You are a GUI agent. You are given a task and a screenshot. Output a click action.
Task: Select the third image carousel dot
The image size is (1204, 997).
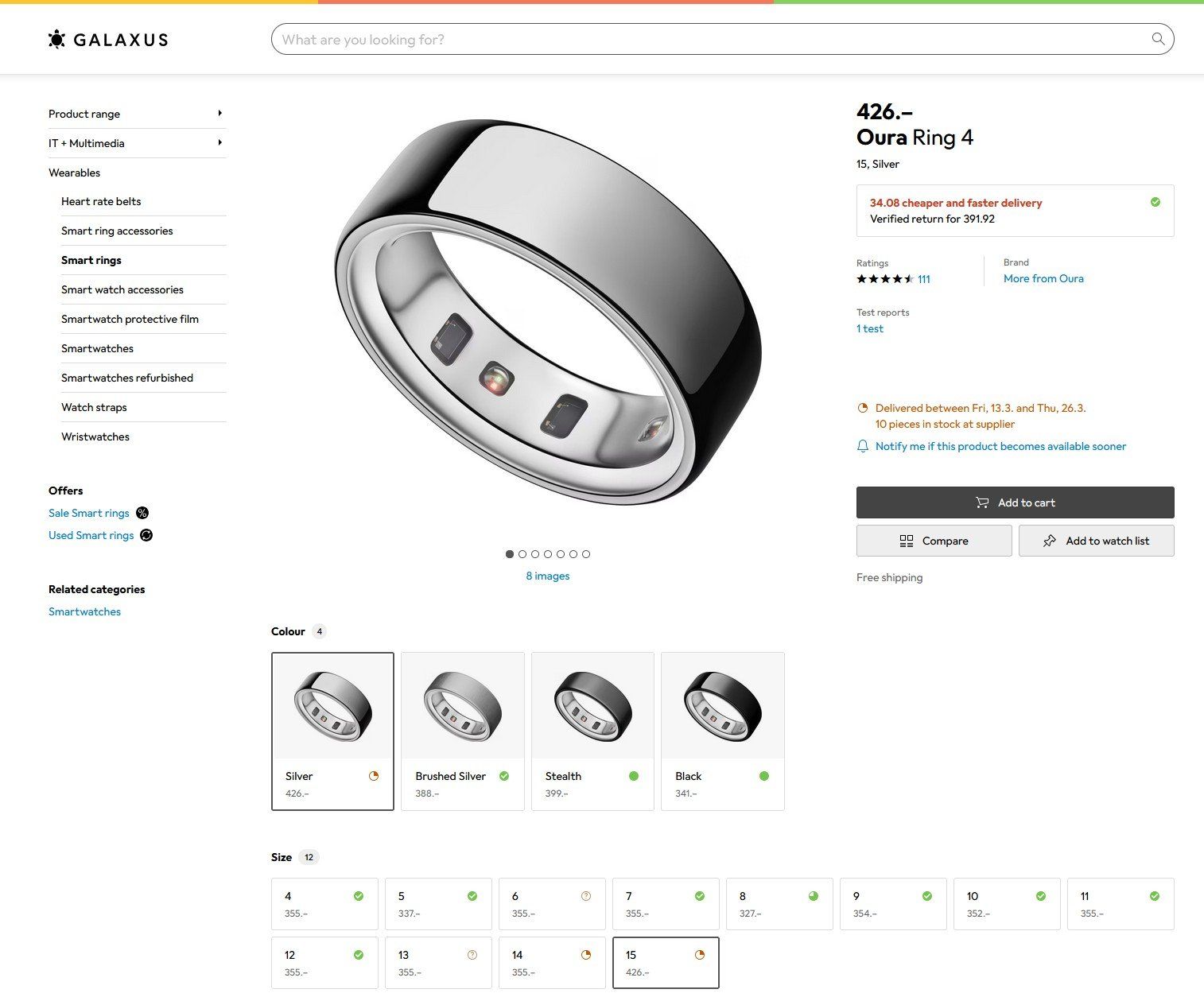coord(535,554)
